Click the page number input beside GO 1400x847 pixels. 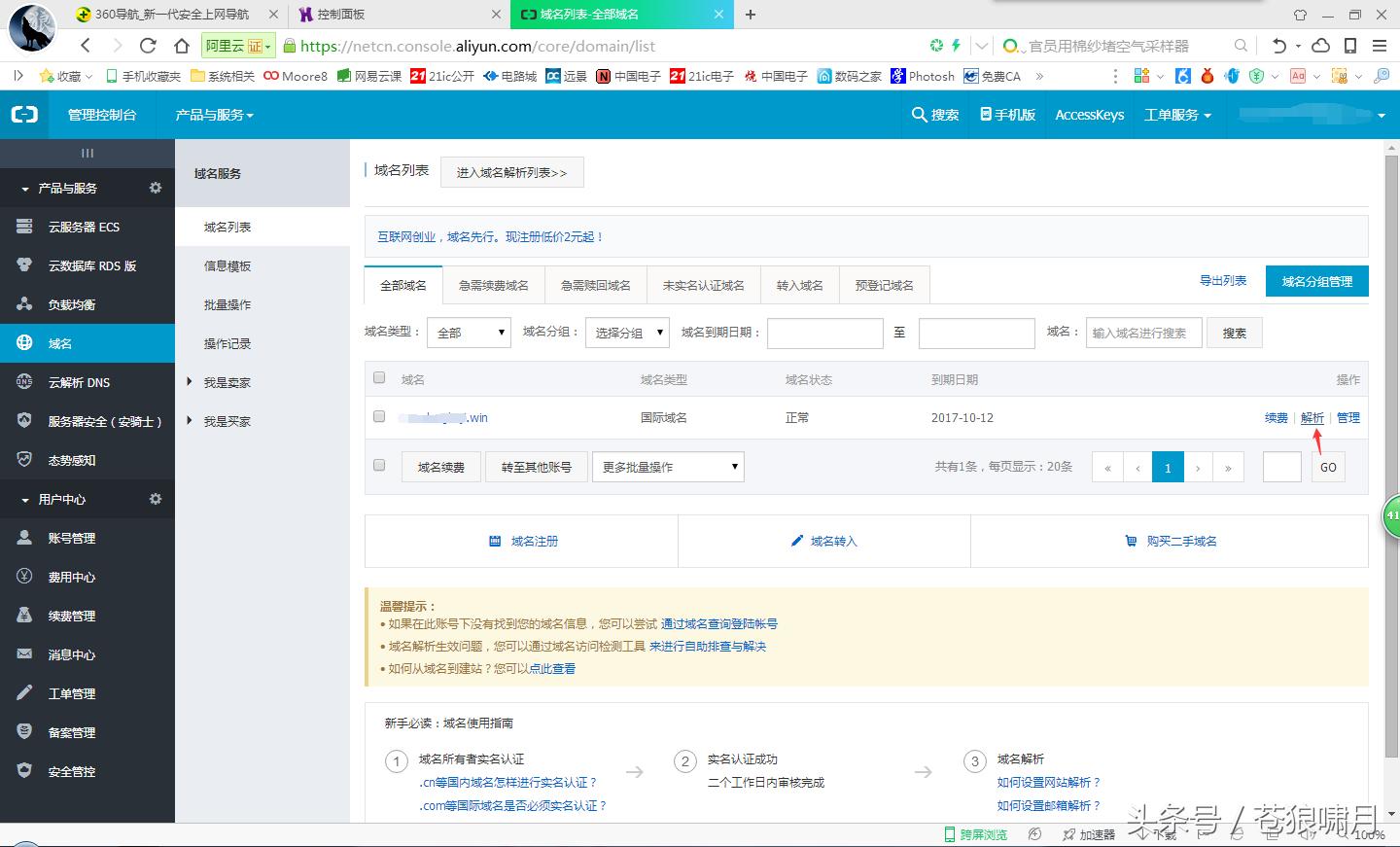pyautogui.click(x=1281, y=467)
